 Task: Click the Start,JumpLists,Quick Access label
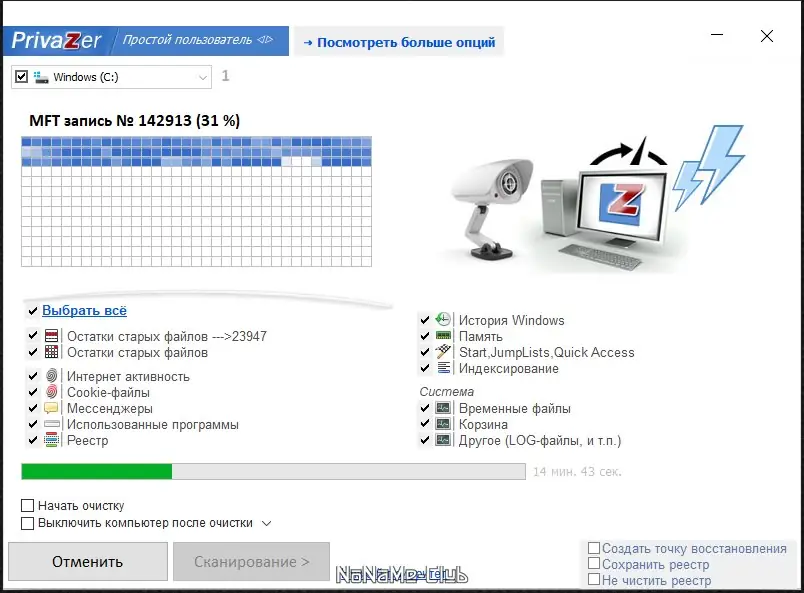click(547, 352)
